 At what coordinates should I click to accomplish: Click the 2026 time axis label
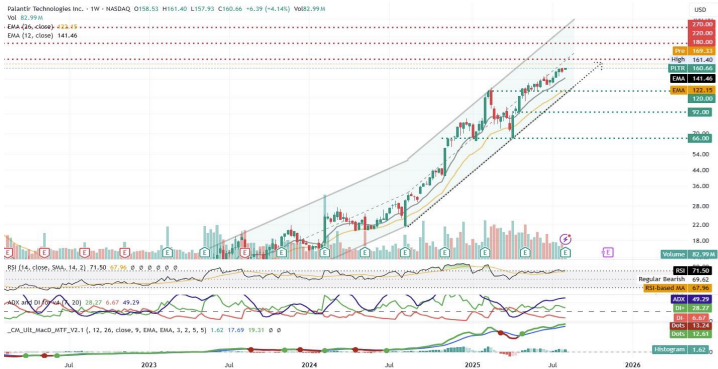click(633, 364)
